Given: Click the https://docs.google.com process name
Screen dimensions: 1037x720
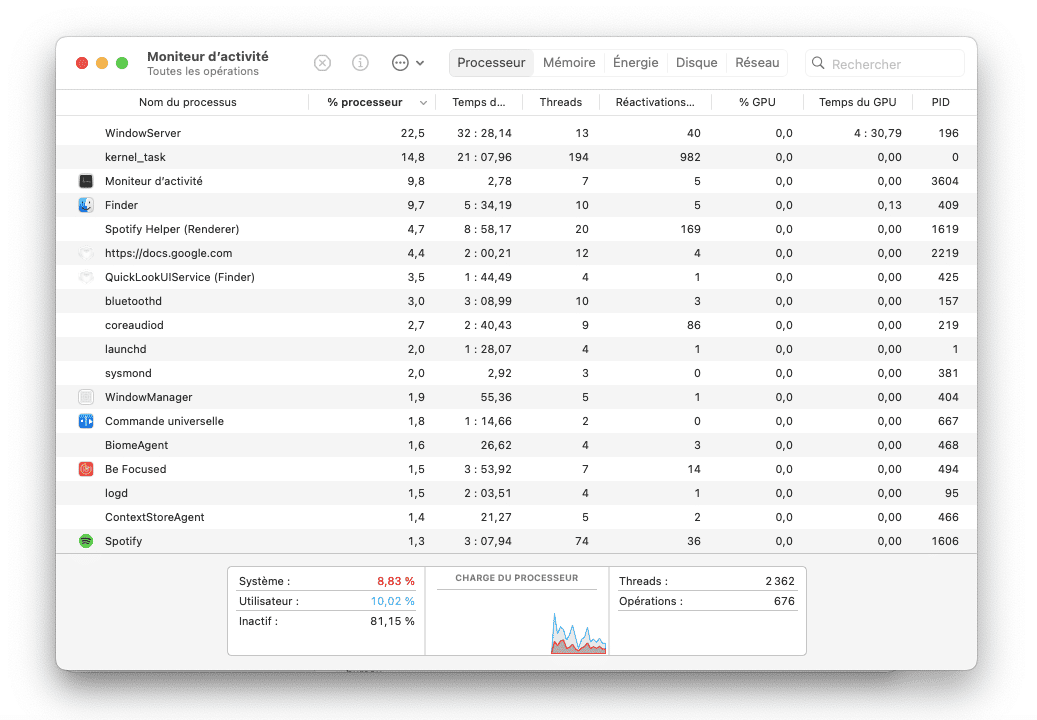Looking at the screenshot, I should point(169,253).
